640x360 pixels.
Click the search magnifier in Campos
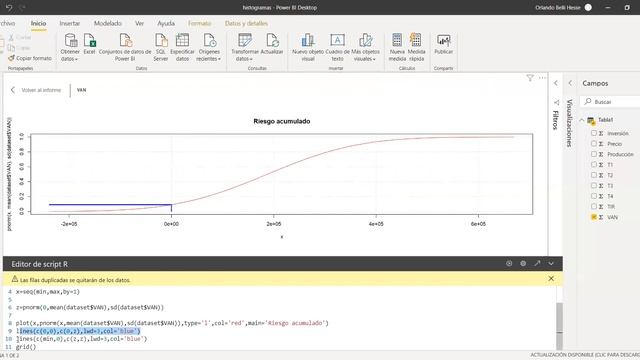click(x=588, y=101)
